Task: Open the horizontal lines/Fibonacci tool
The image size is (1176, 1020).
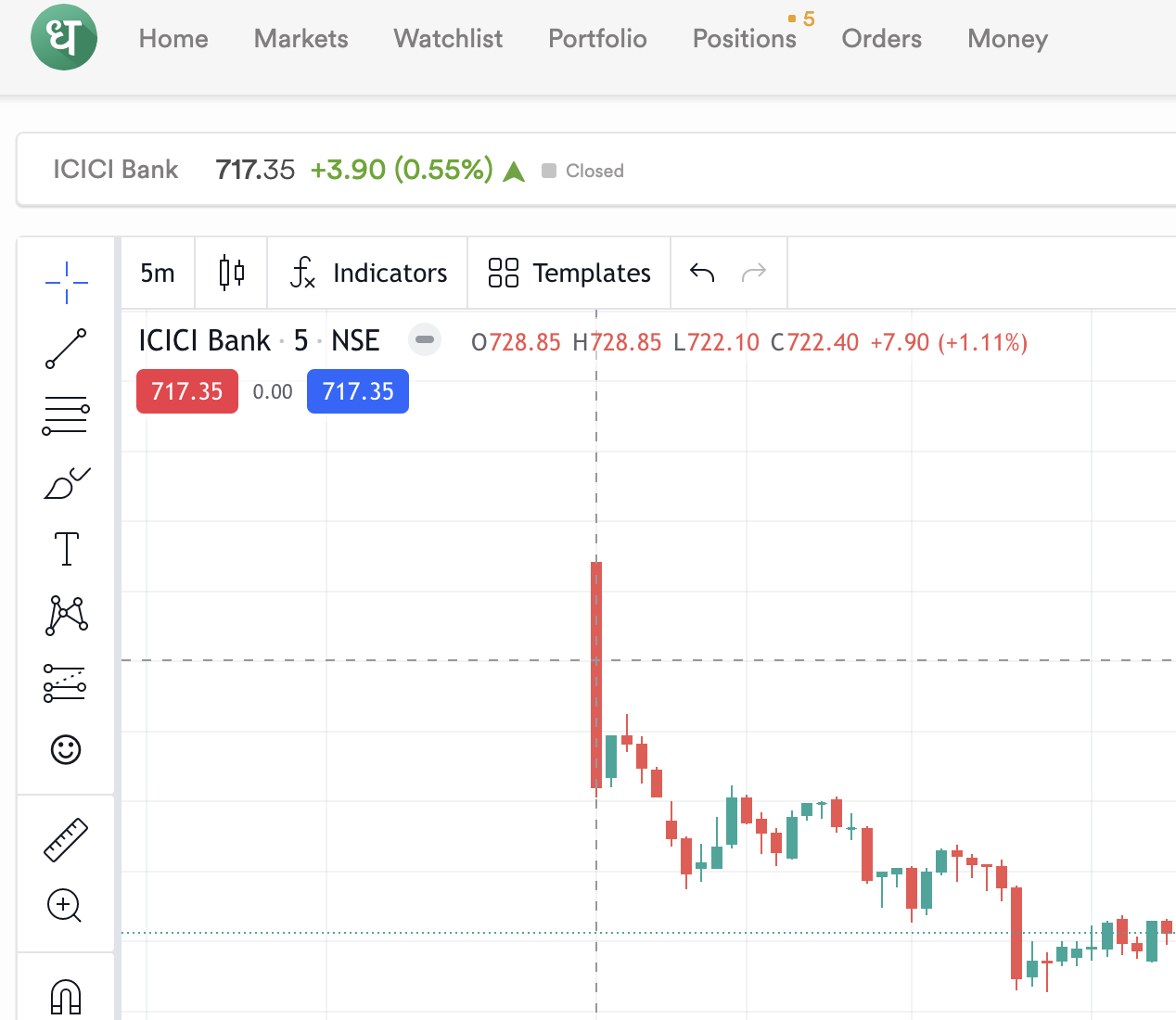Action: click(66, 415)
